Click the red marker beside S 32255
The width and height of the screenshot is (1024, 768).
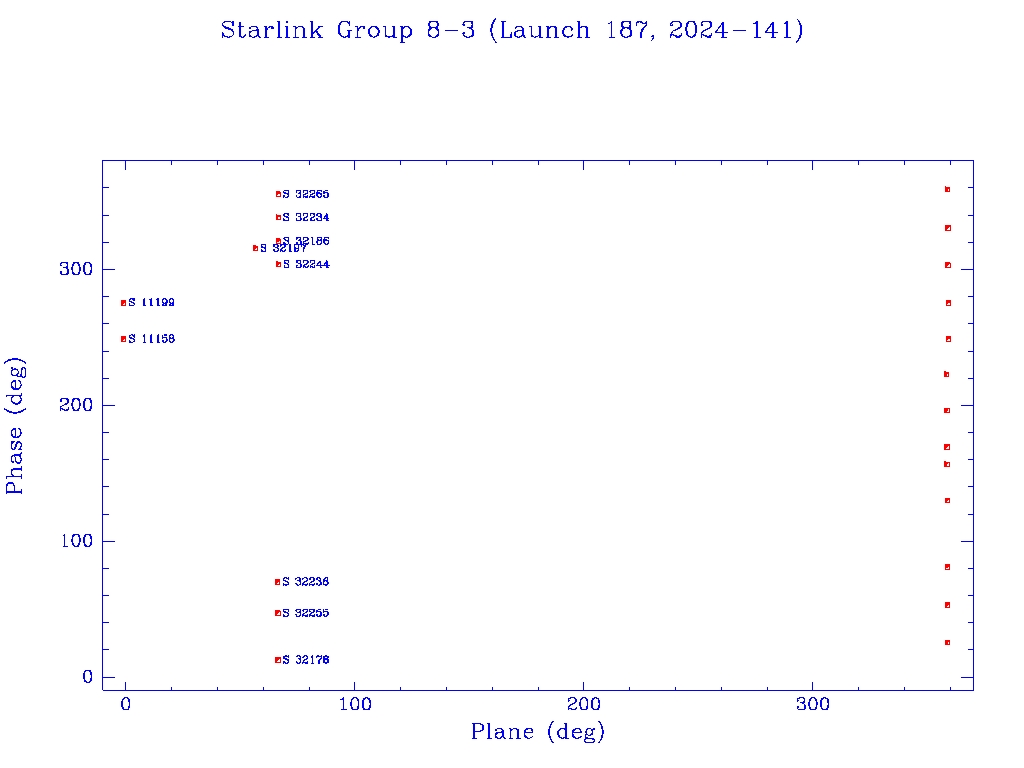click(x=278, y=613)
